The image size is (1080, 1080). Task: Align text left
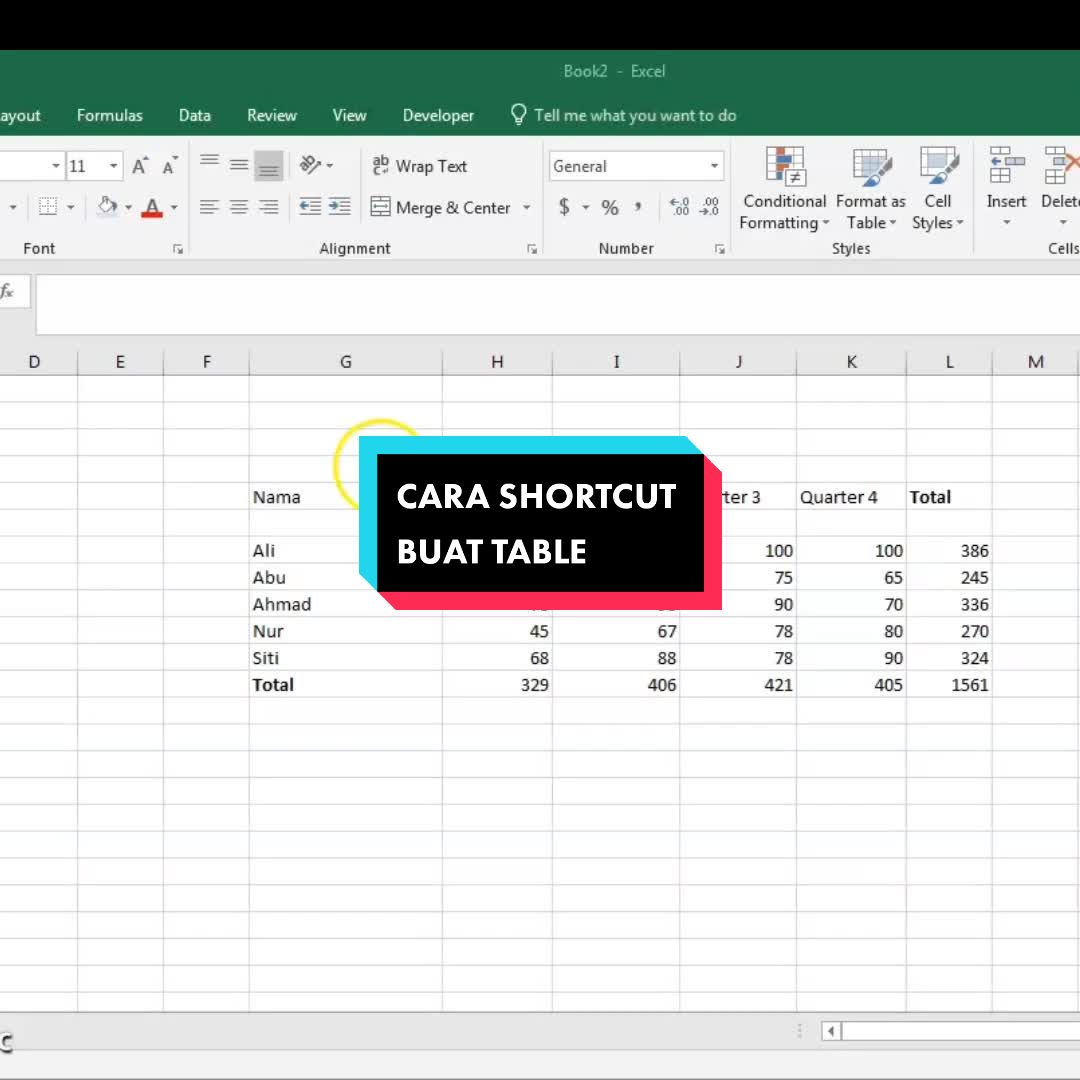209,207
